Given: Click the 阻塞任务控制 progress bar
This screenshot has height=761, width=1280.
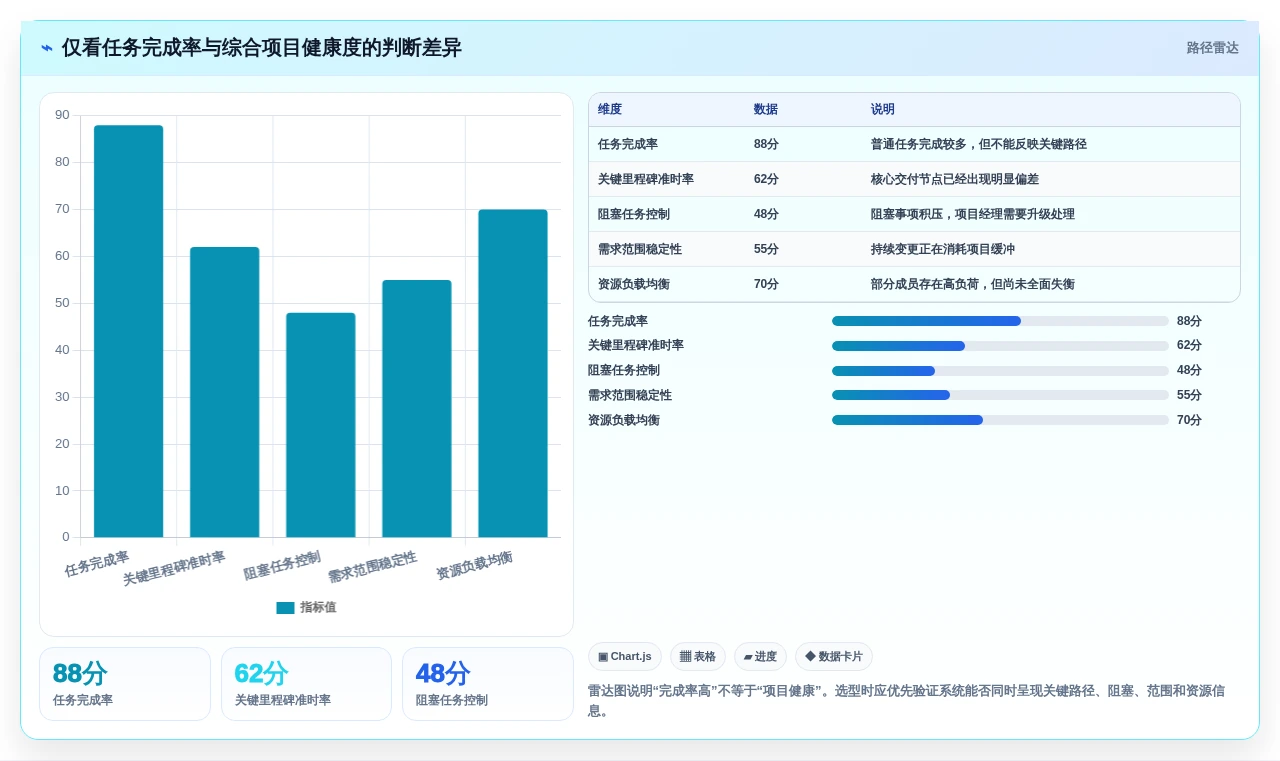Looking at the screenshot, I should tap(1000, 371).
